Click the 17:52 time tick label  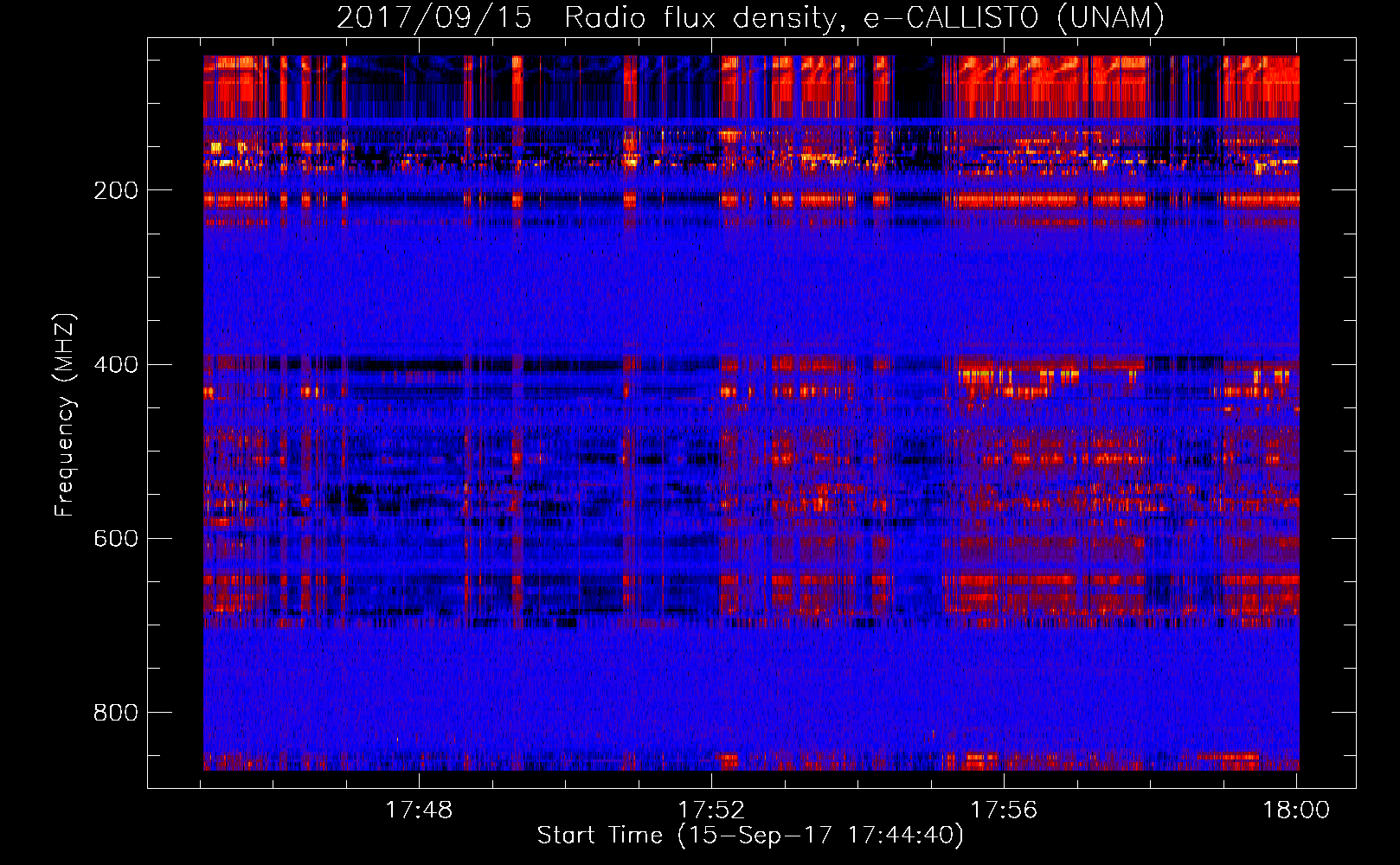tap(711, 810)
